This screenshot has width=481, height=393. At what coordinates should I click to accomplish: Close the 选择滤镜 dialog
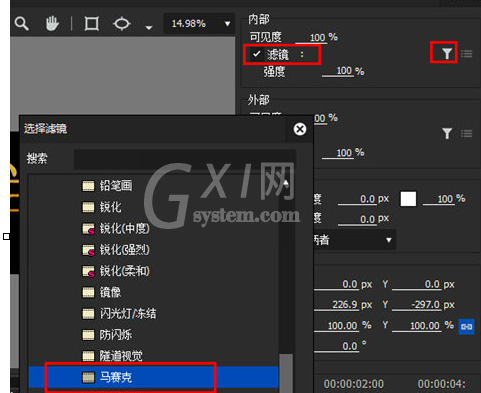(x=300, y=129)
